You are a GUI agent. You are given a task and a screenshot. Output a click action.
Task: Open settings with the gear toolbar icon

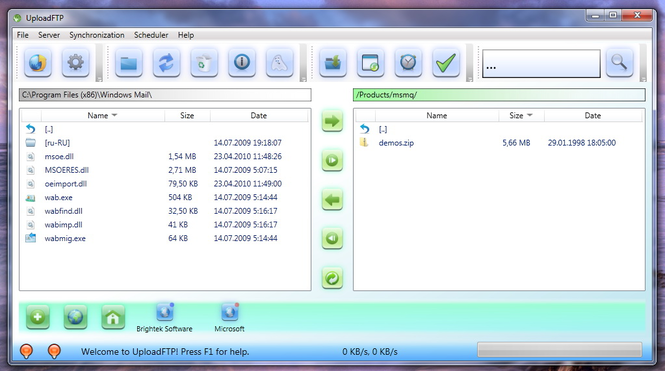[x=75, y=63]
